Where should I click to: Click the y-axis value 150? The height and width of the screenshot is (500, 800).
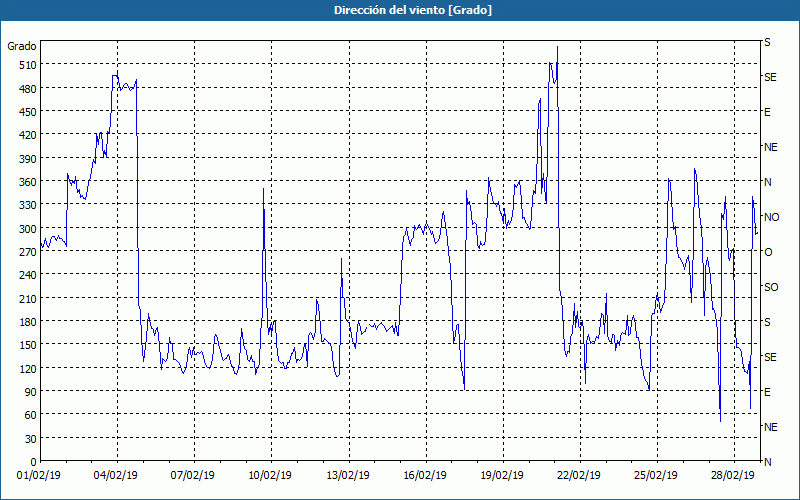tap(28, 345)
